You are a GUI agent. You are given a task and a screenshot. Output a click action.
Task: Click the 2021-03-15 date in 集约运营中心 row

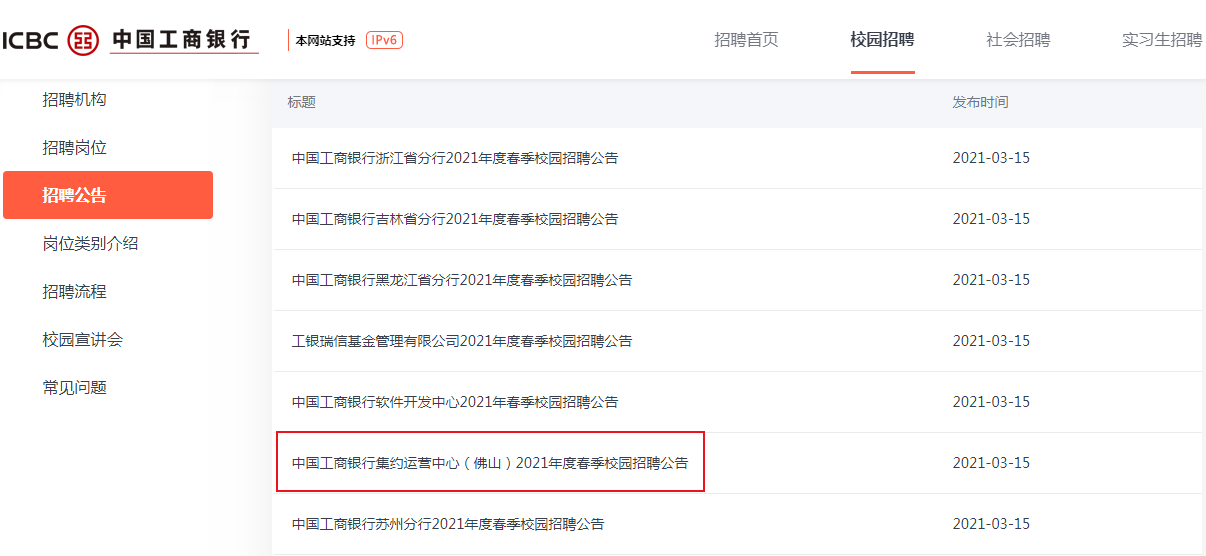click(991, 463)
